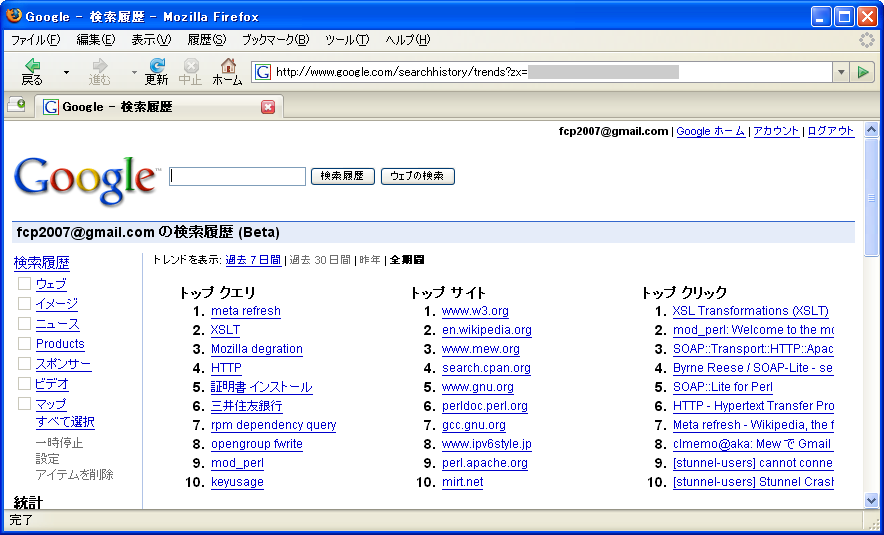
Task: Tick the マップ checkbox
Action: tap(24, 403)
